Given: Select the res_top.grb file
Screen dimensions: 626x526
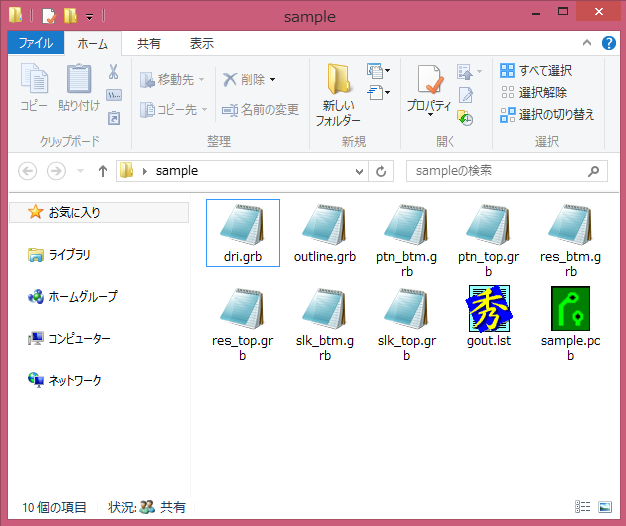Looking at the screenshot, I should (243, 323).
